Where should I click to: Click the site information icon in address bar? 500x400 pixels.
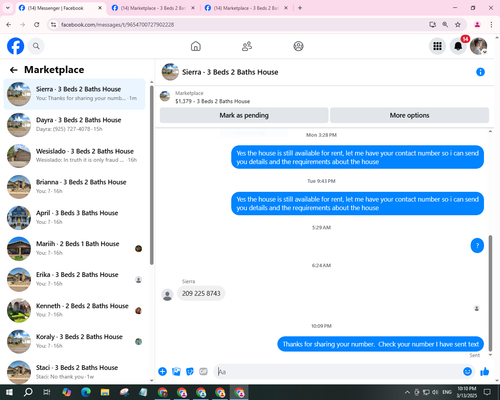(x=53, y=25)
